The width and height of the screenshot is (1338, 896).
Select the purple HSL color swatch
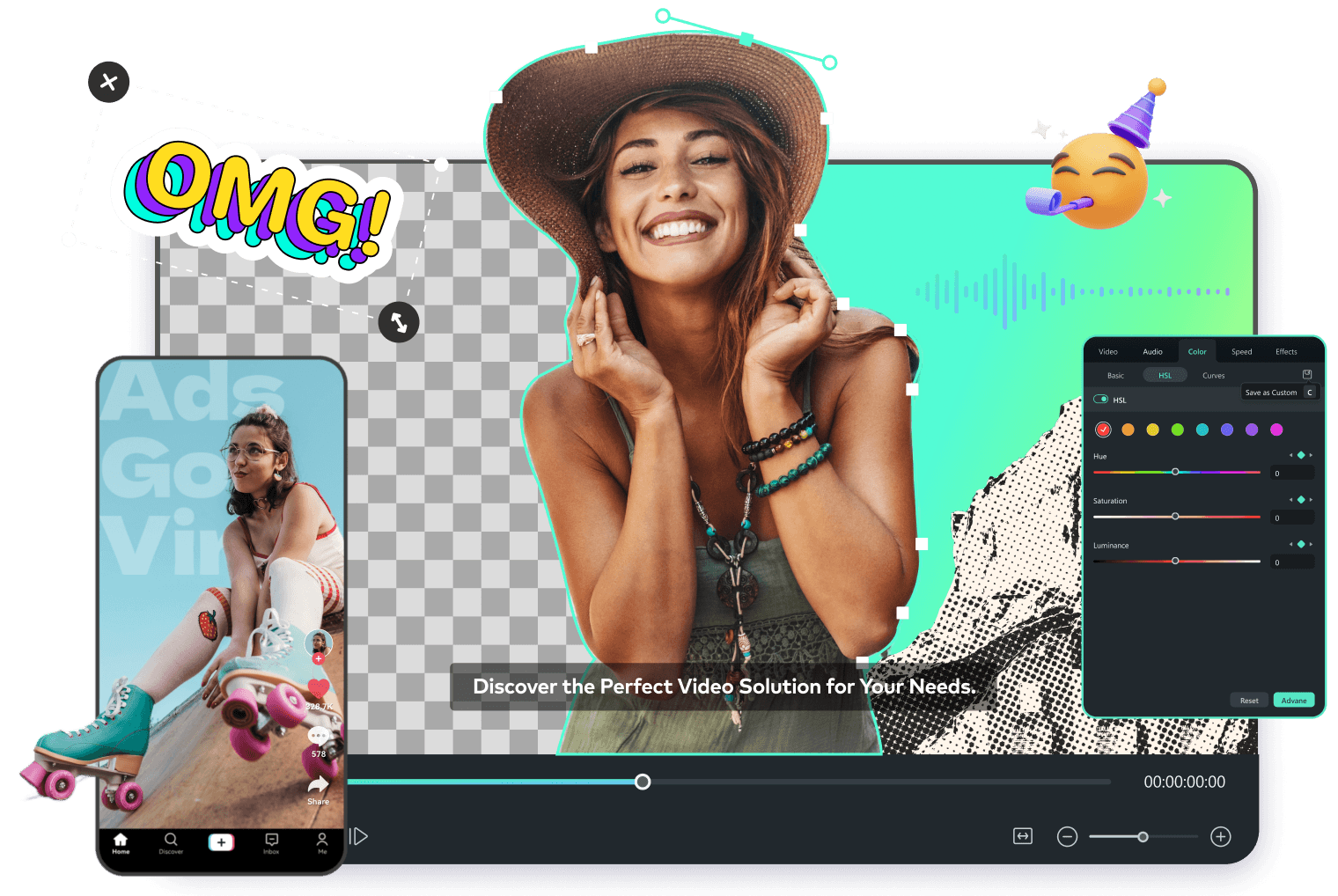[1252, 430]
